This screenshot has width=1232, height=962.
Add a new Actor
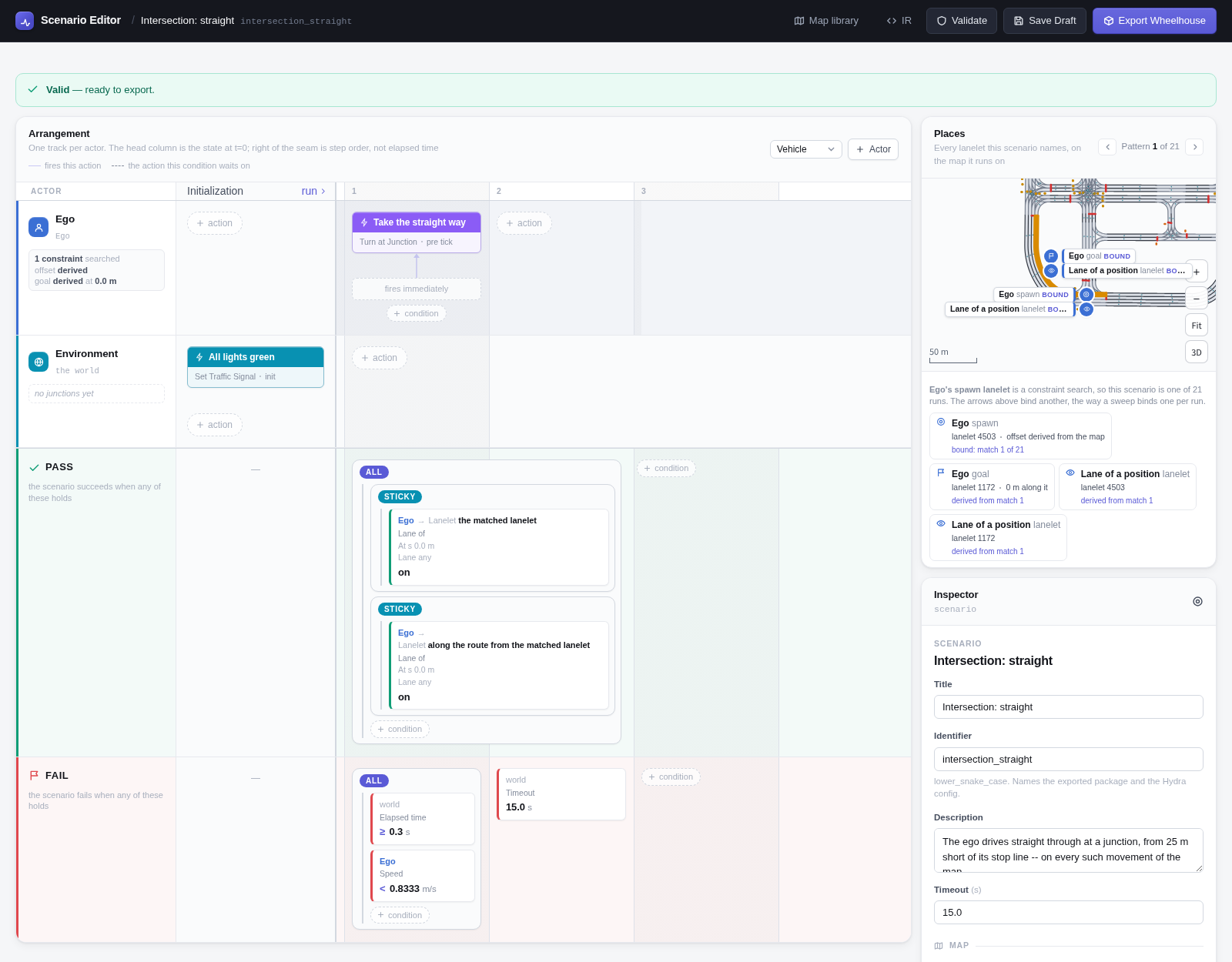873,149
